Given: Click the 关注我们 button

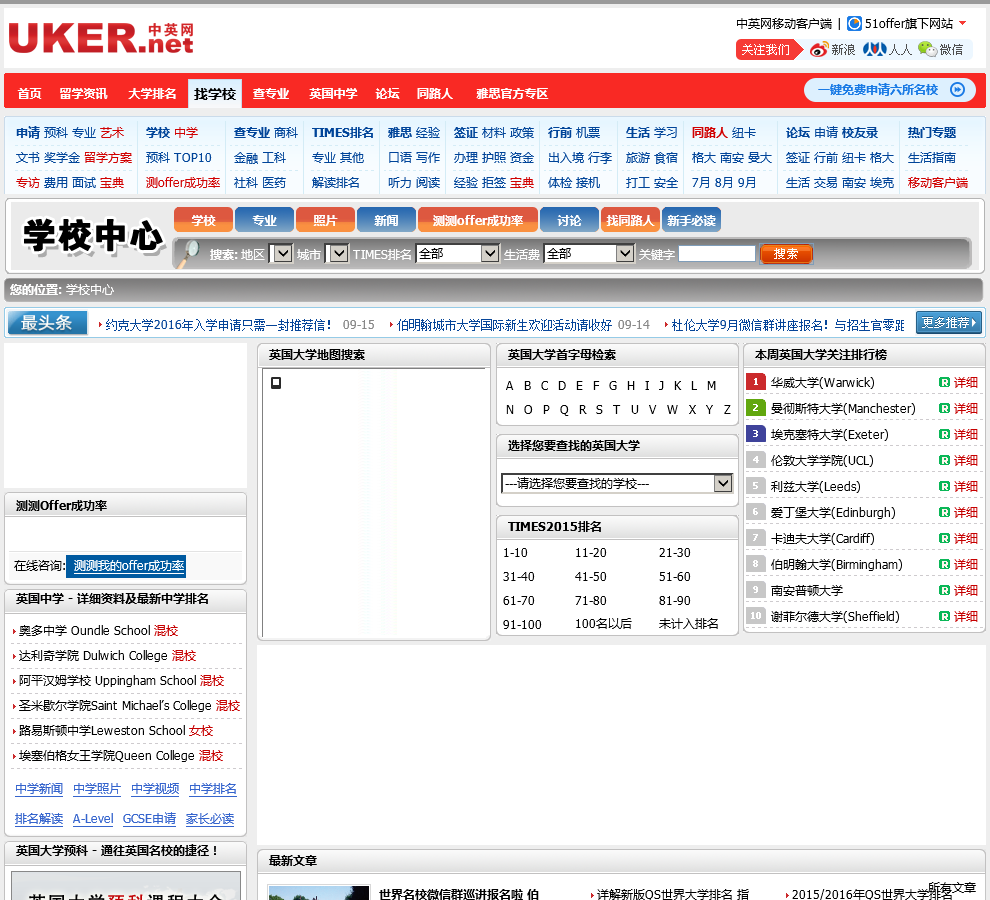Looking at the screenshot, I should click(768, 49).
